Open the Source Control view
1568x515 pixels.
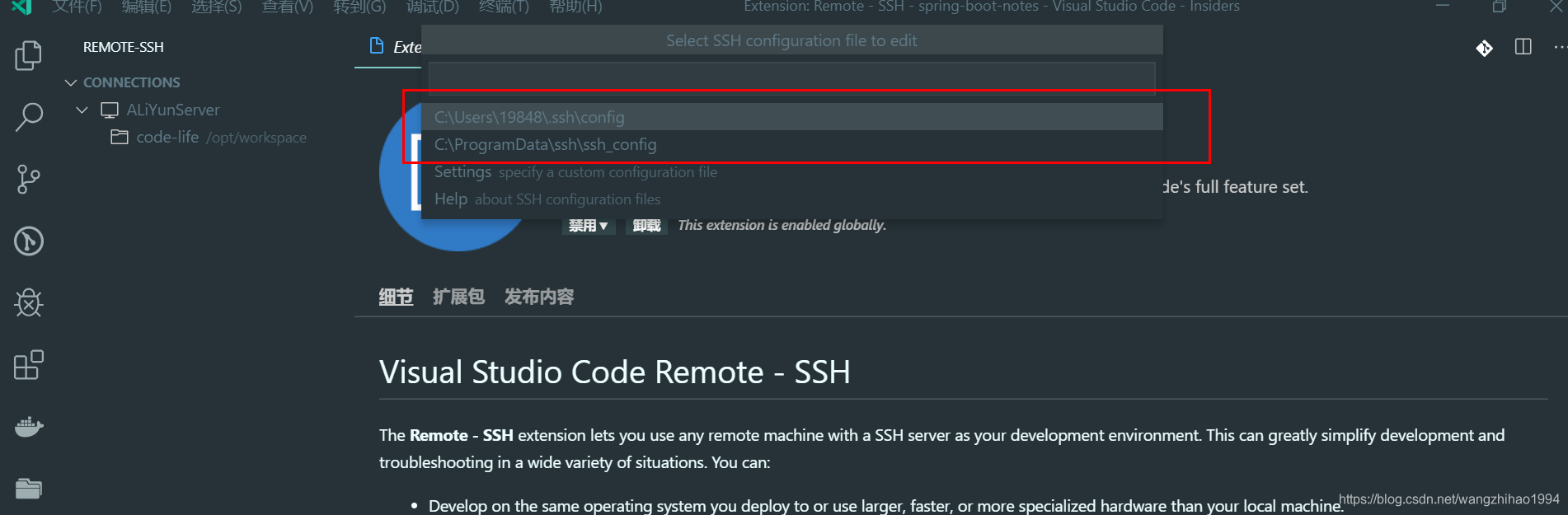click(x=28, y=179)
